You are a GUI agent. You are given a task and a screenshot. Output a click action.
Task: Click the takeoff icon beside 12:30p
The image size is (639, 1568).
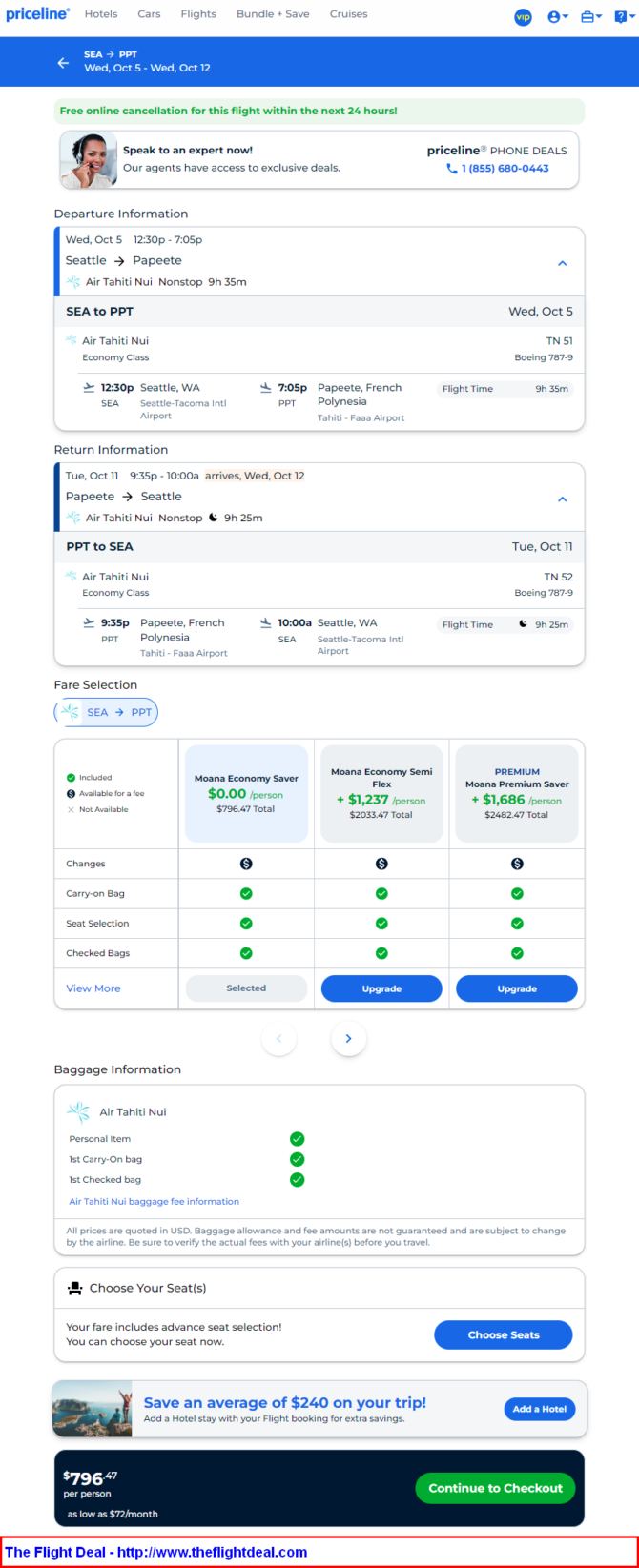pyautogui.click(x=89, y=388)
